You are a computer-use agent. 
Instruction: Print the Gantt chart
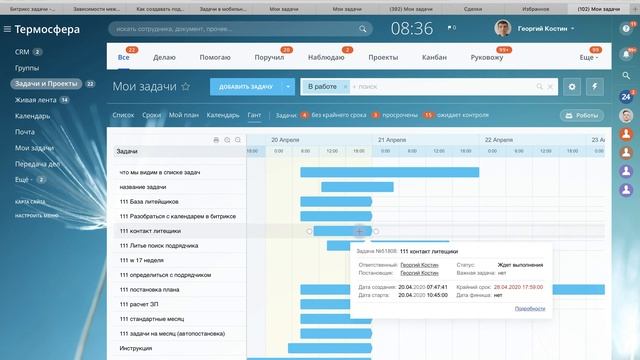point(216,140)
